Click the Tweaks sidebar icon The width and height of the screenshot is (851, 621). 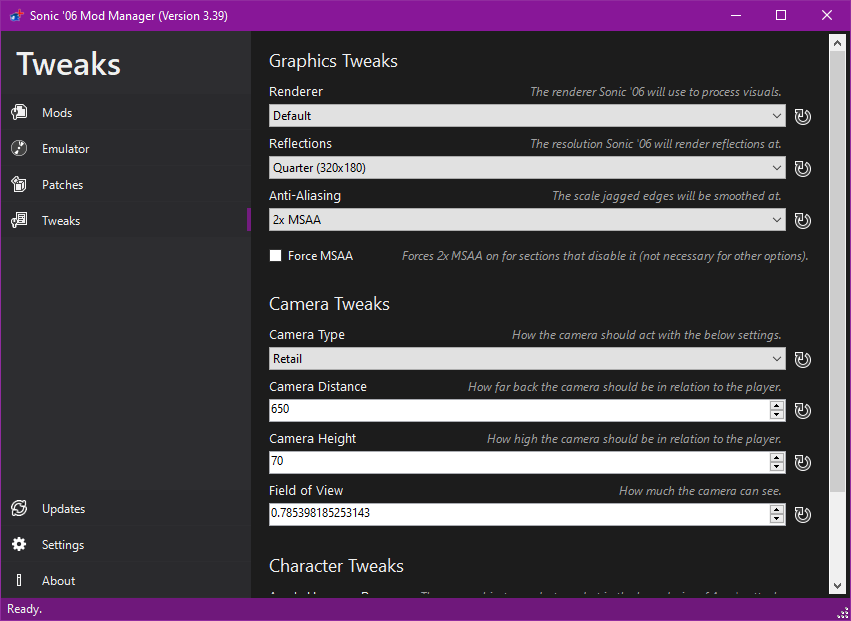click(x=19, y=220)
